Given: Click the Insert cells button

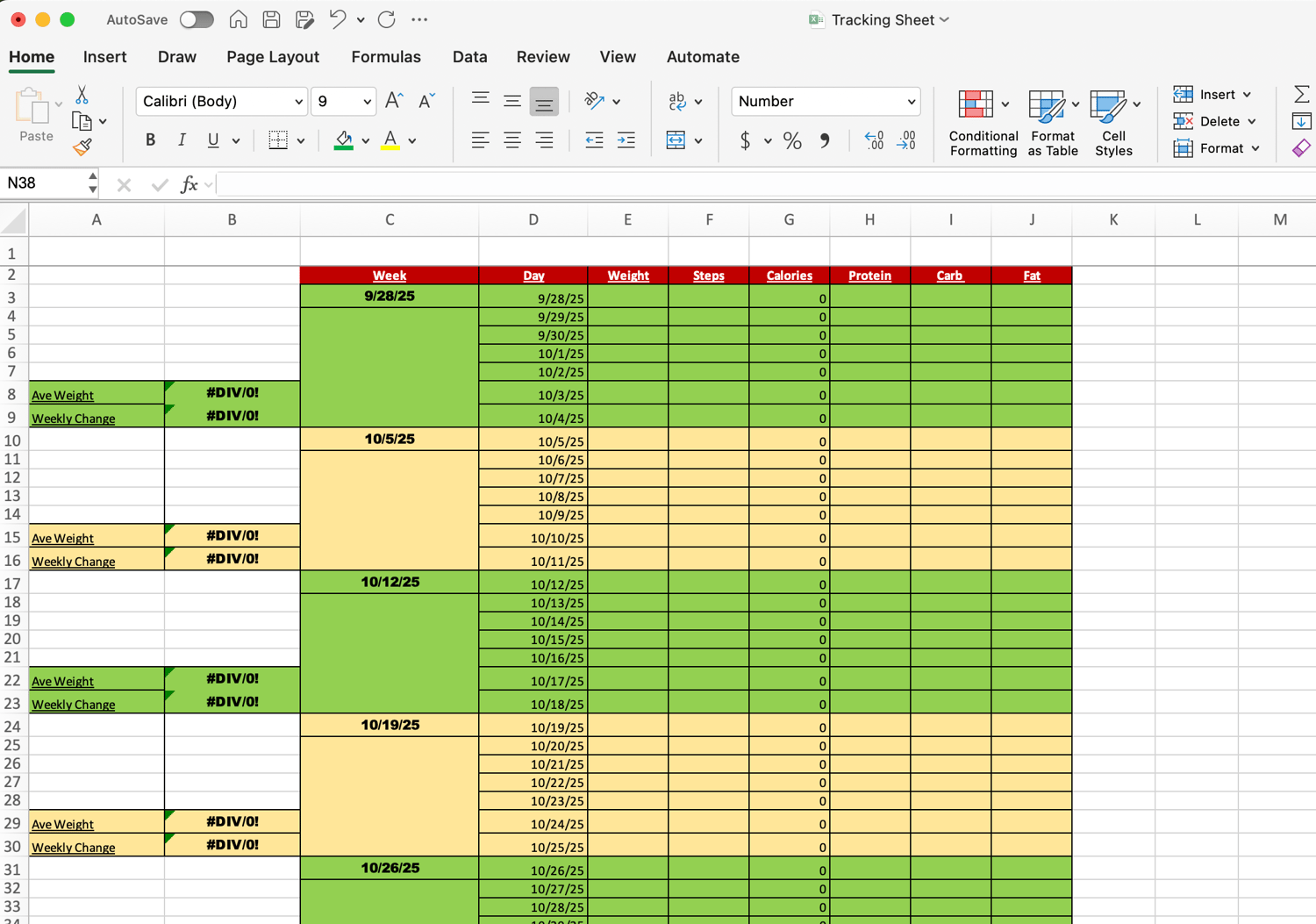Looking at the screenshot, I should (1214, 94).
